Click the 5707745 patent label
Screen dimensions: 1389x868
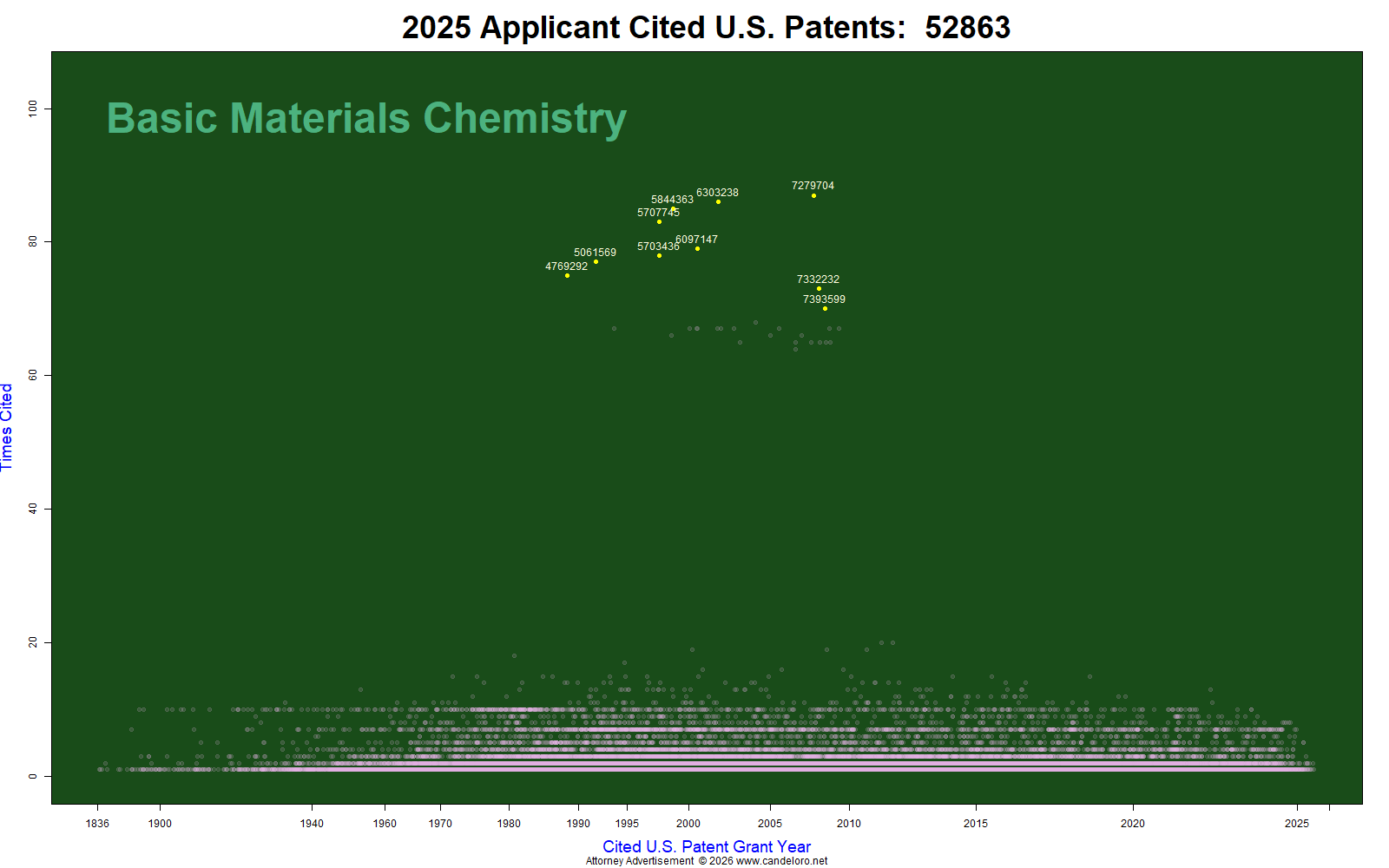click(x=658, y=213)
